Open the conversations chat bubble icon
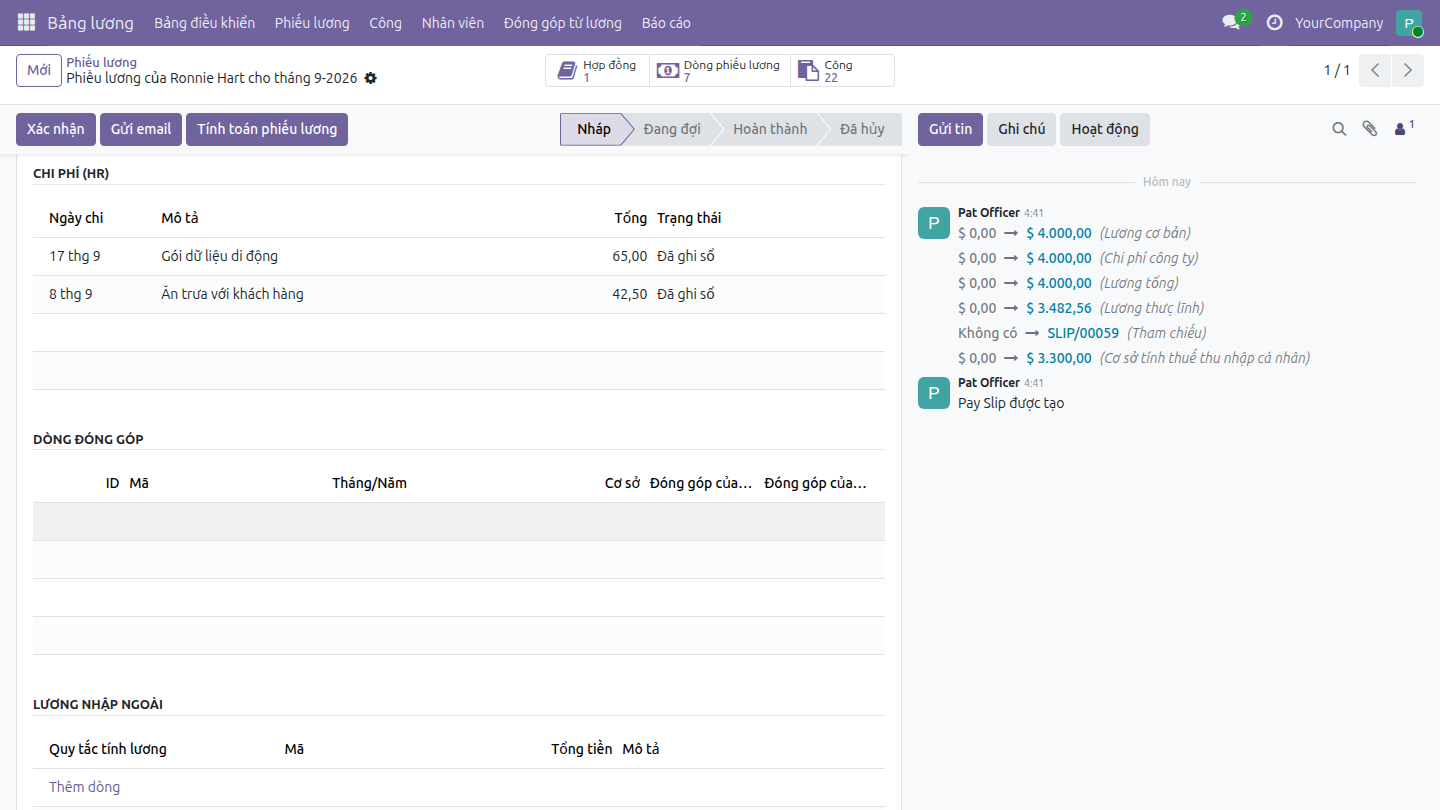This screenshot has width=1440, height=810. tap(1231, 22)
